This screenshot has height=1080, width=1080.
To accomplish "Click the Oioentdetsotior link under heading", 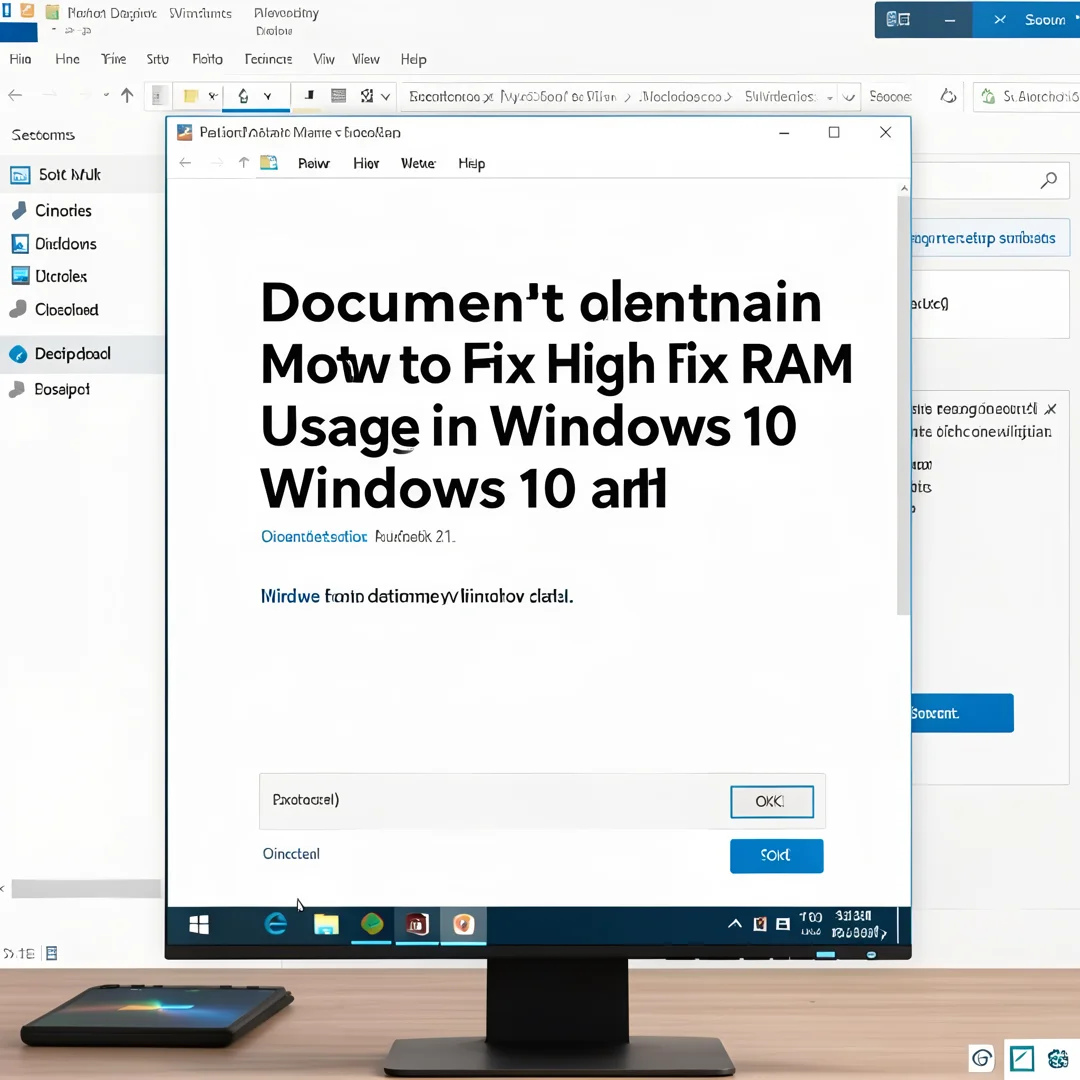I will click(314, 537).
